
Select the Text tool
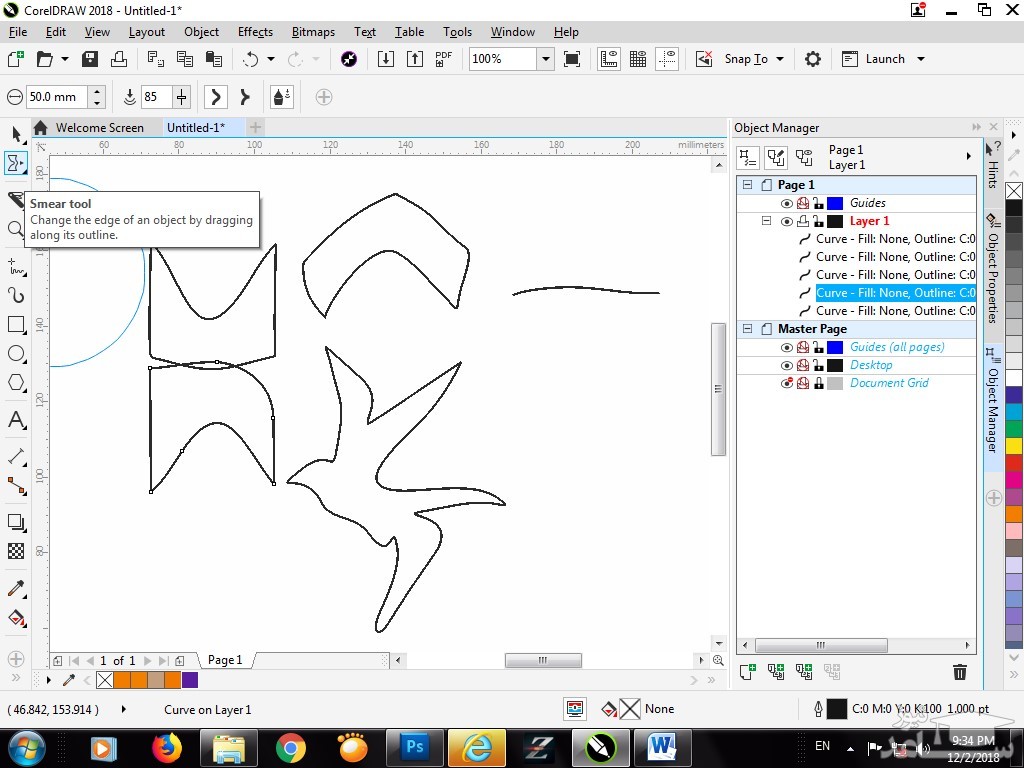point(16,420)
